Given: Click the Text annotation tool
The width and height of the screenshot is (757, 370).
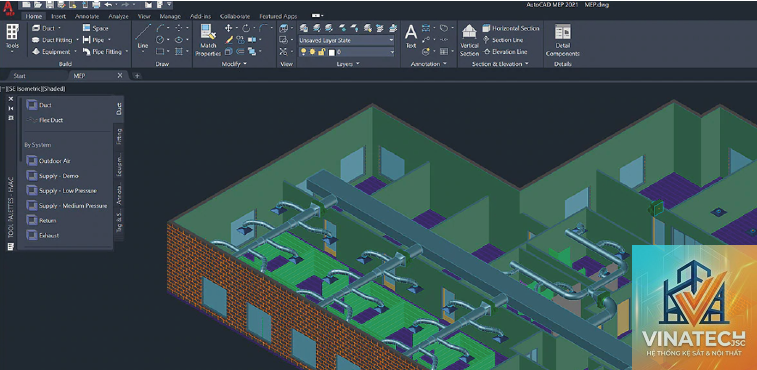Looking at the screenshot, I should [411, 36].
